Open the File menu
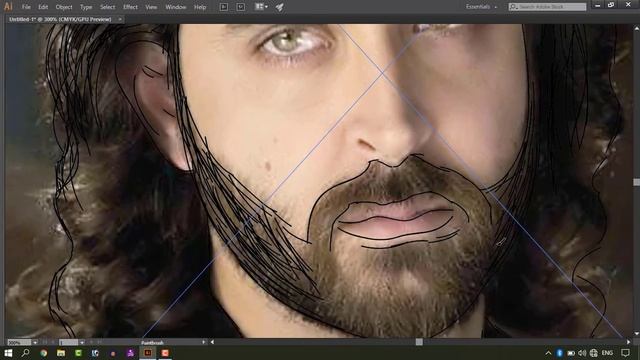Viewport: 640px width, 360px height. [26, 7]
